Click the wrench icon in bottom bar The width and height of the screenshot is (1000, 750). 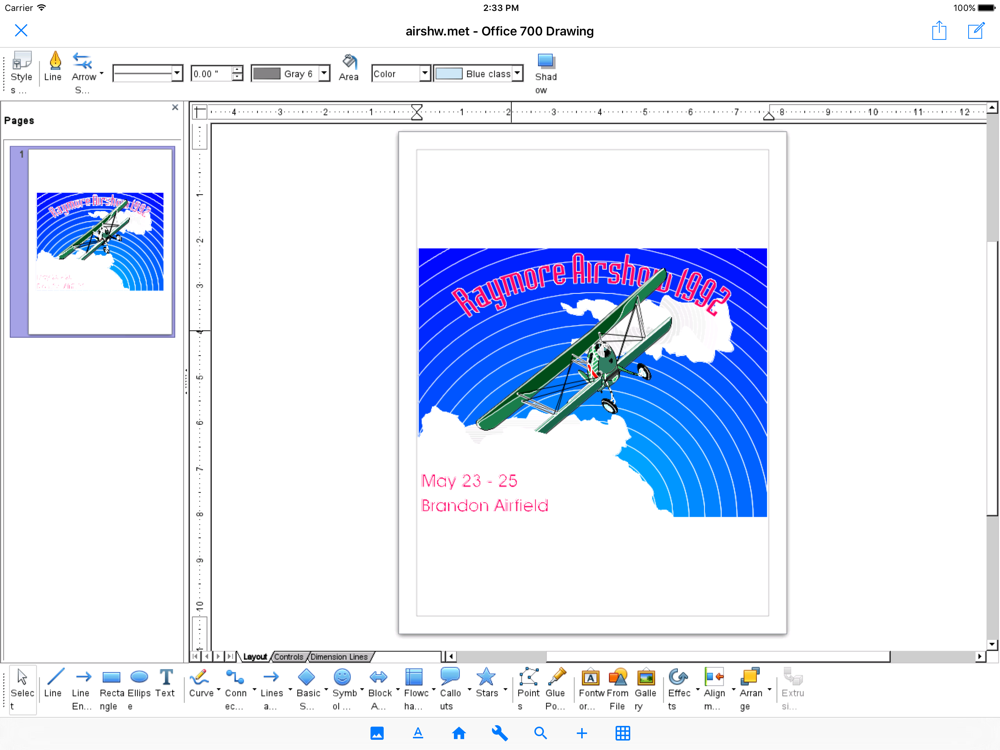point(500,733)
